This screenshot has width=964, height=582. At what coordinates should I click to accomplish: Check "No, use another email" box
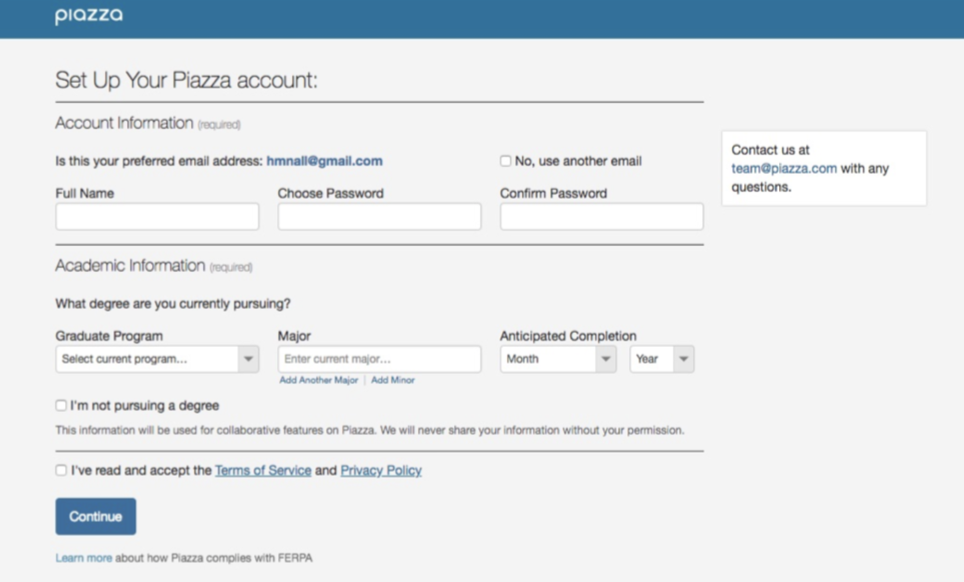click(506, 161)
